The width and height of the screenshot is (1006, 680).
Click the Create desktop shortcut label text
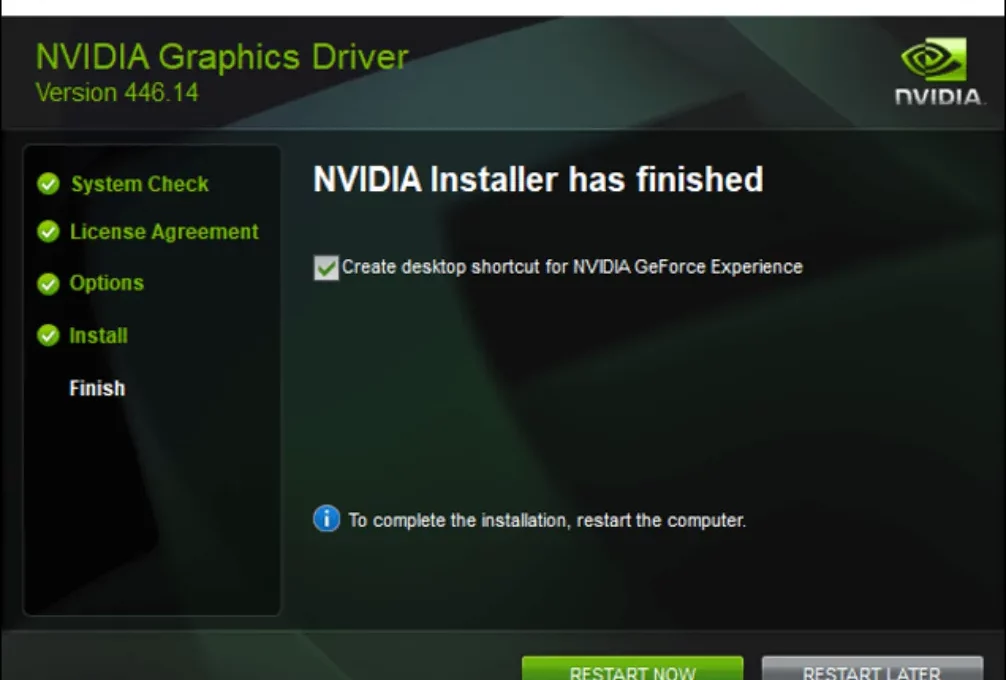[x=572, y=267]
